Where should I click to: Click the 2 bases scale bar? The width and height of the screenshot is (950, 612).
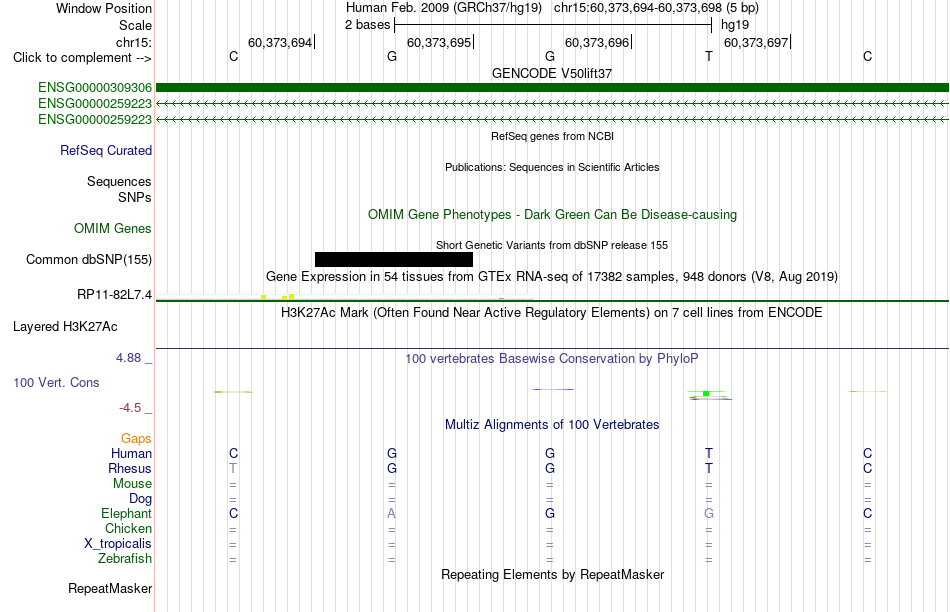pos(553,25)
